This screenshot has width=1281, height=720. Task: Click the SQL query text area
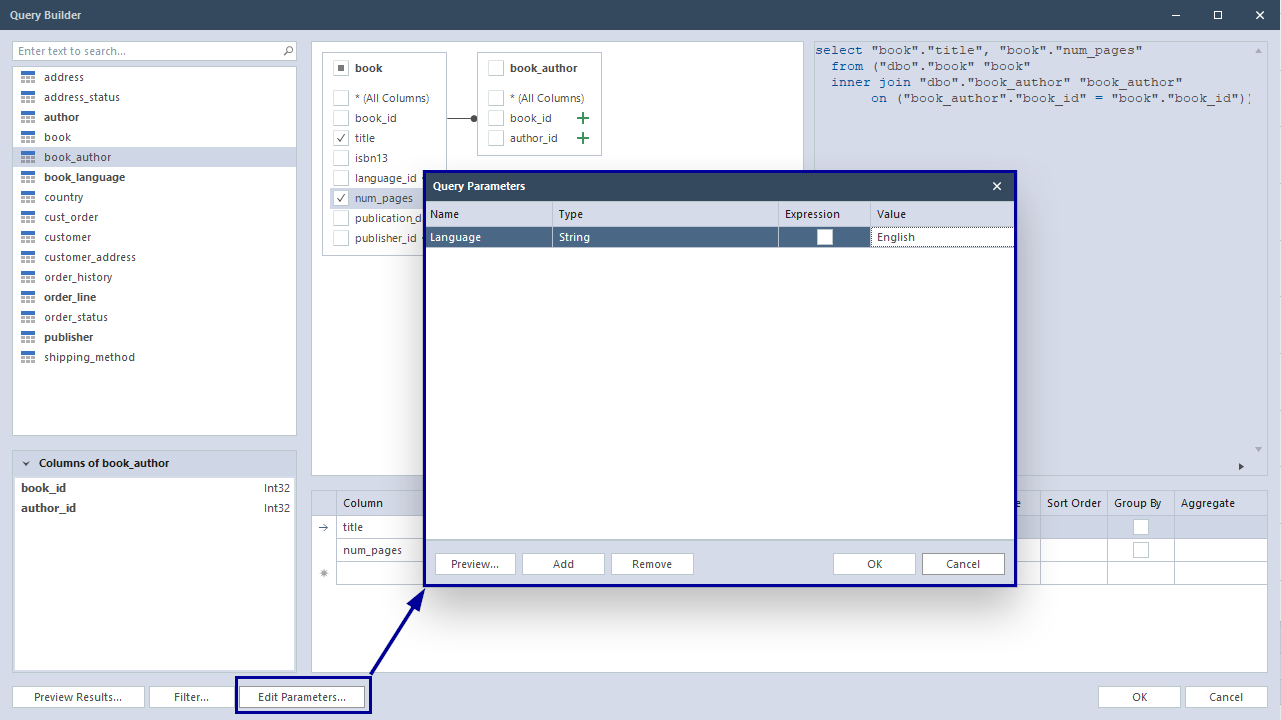coord(1033,260)
